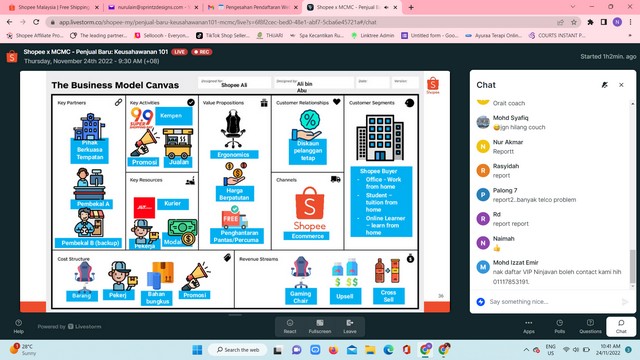The image size is (640, 360).
Task: Toggle the Chat panel tab
Action: (621, 327)
